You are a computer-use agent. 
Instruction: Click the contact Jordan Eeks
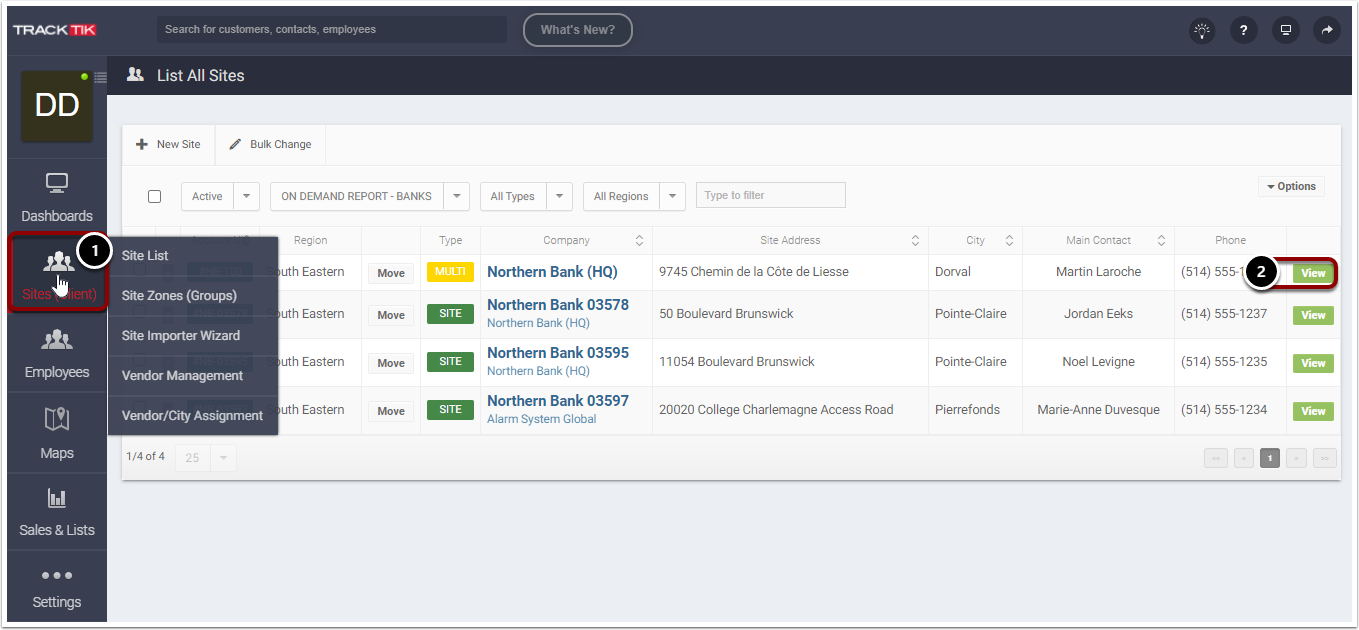pos(1098,314)
